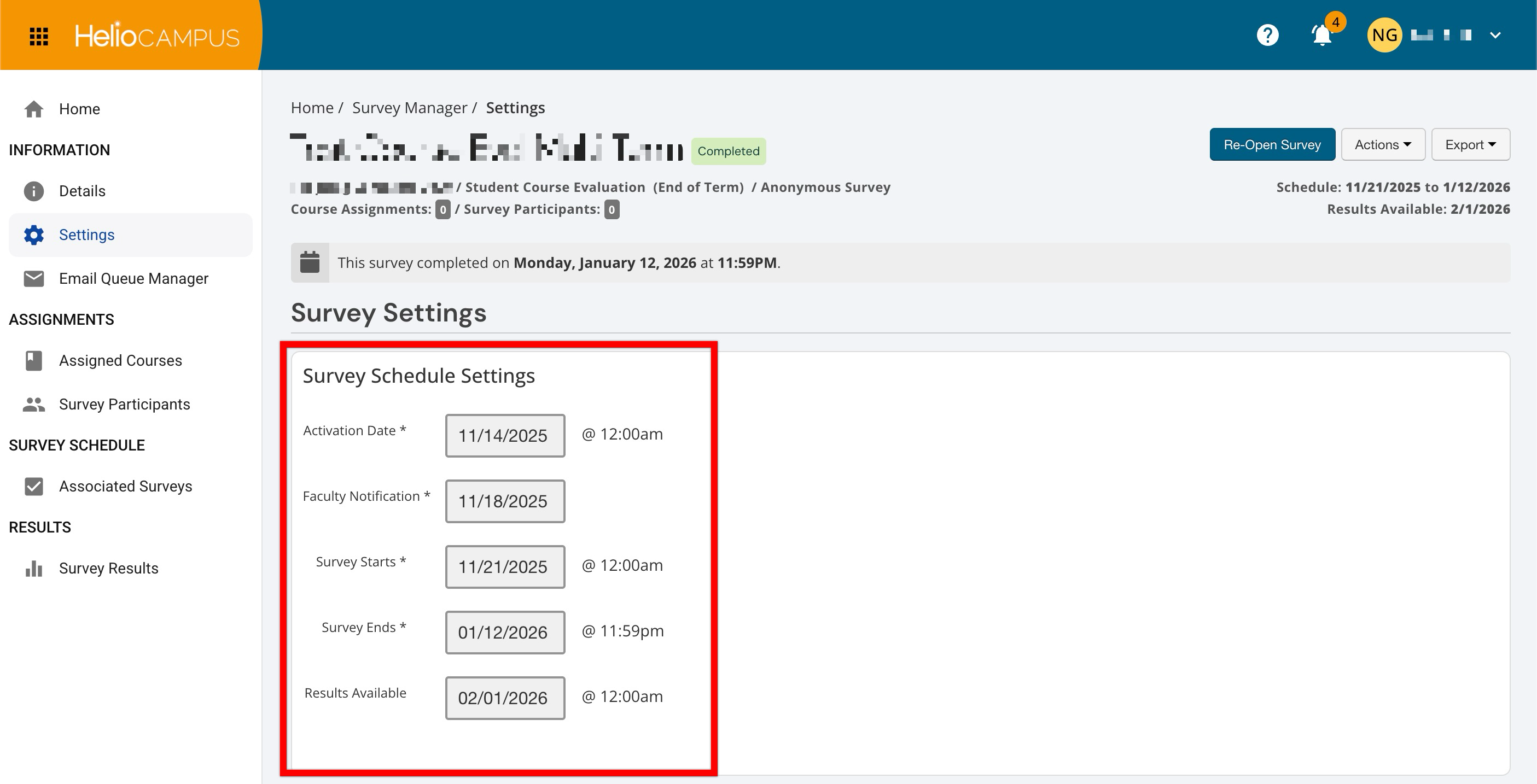Click the Home house icon in sidebar
The image size is (1537, 784).
34,109
